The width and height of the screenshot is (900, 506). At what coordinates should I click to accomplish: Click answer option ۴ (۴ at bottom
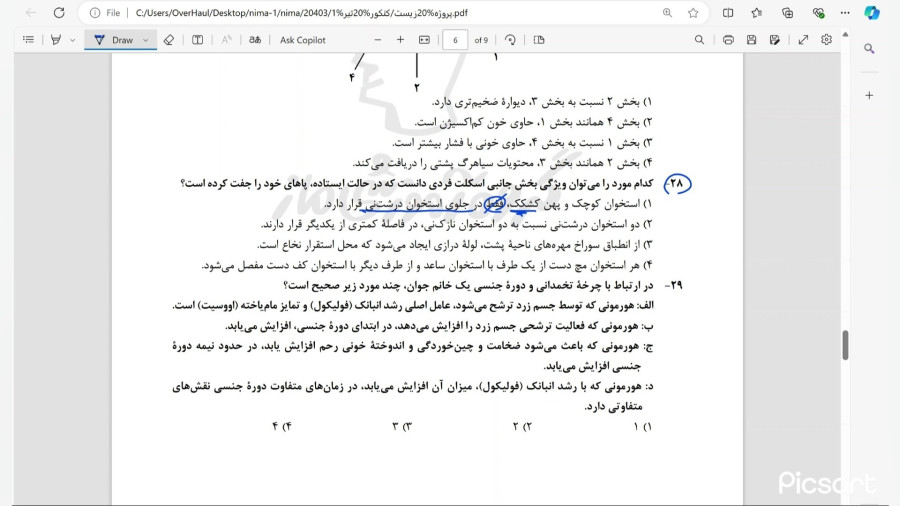click(282, 426)
